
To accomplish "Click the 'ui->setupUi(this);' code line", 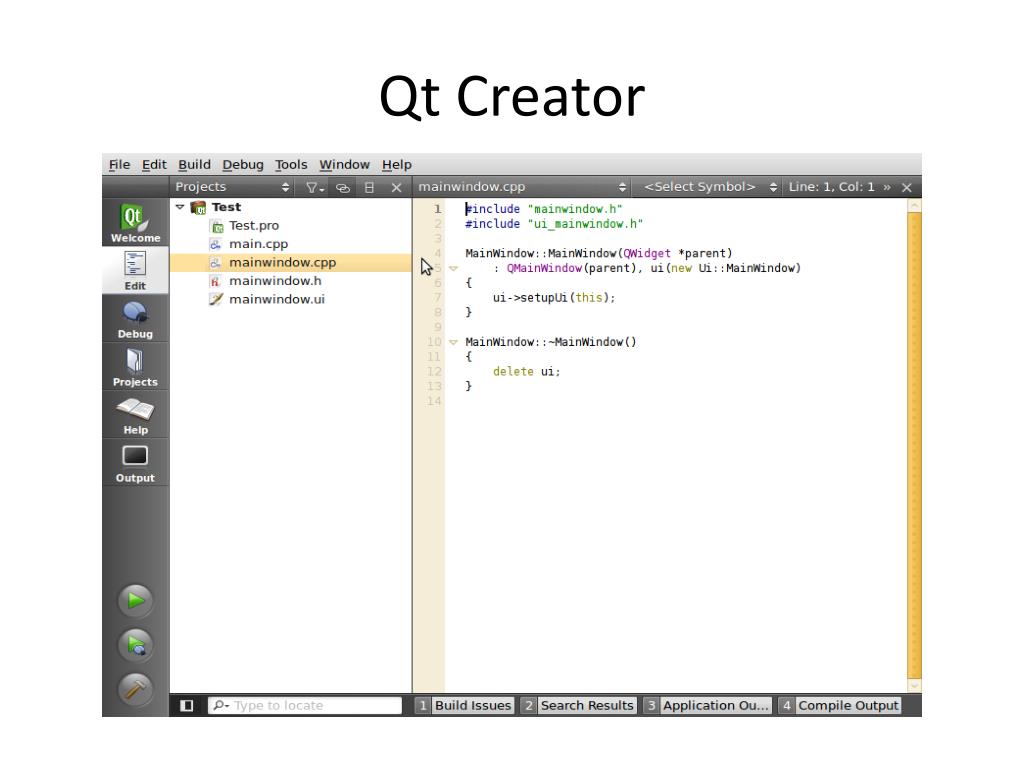I will pyautogui.click(x=554, y=298).
